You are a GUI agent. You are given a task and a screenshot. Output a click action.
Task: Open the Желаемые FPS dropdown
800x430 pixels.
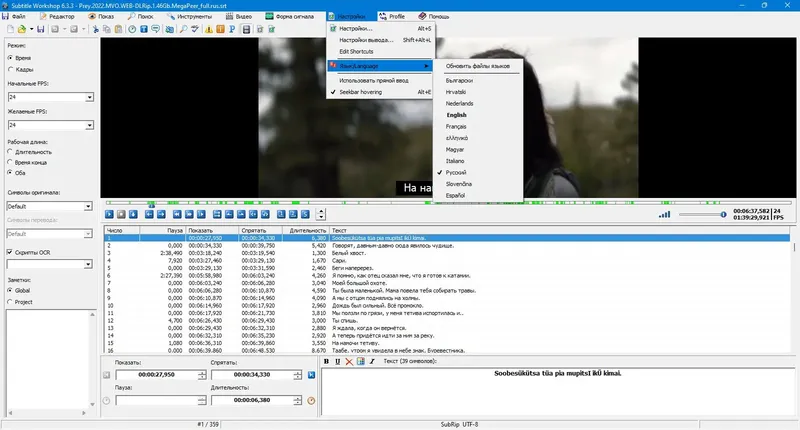89,125
